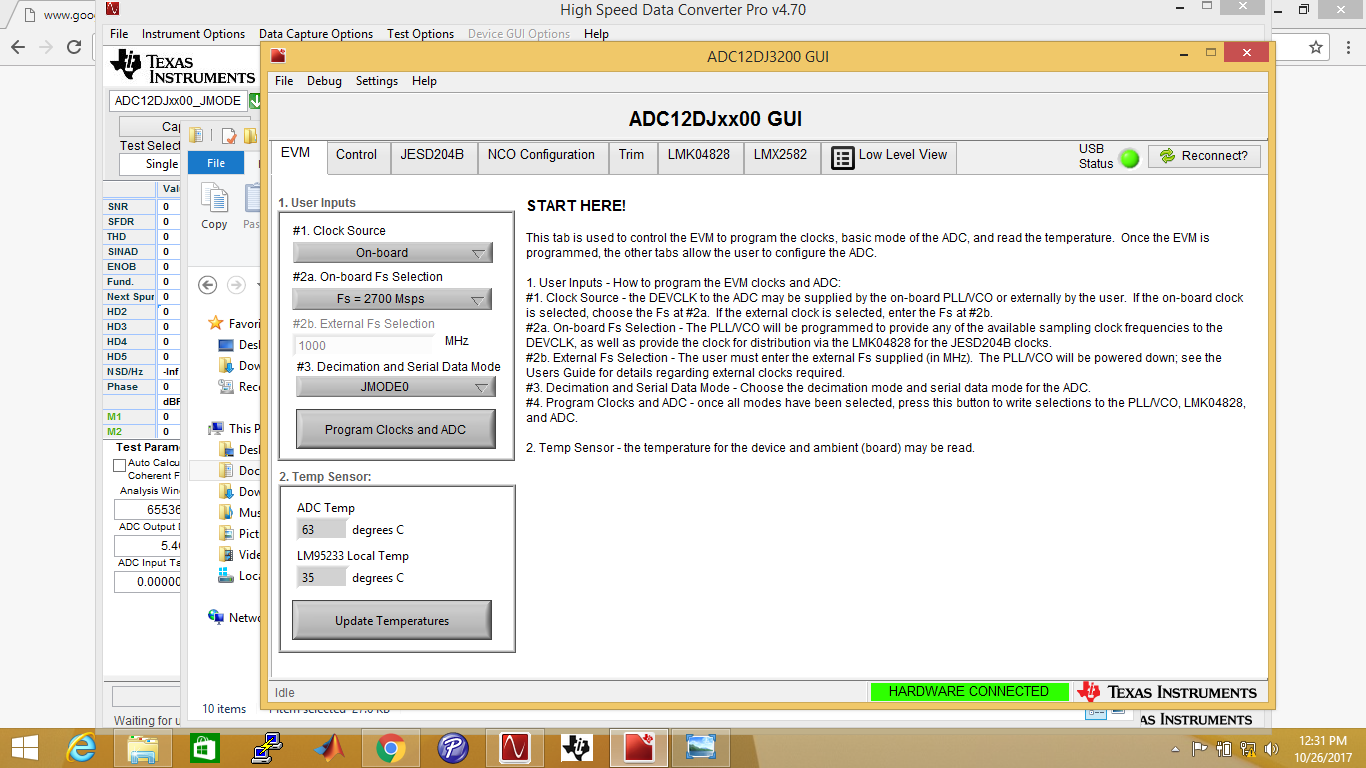1366x768 pixels.
Task: Open the JMODE0 decimation mode dropdown
Action: [395, 387]
